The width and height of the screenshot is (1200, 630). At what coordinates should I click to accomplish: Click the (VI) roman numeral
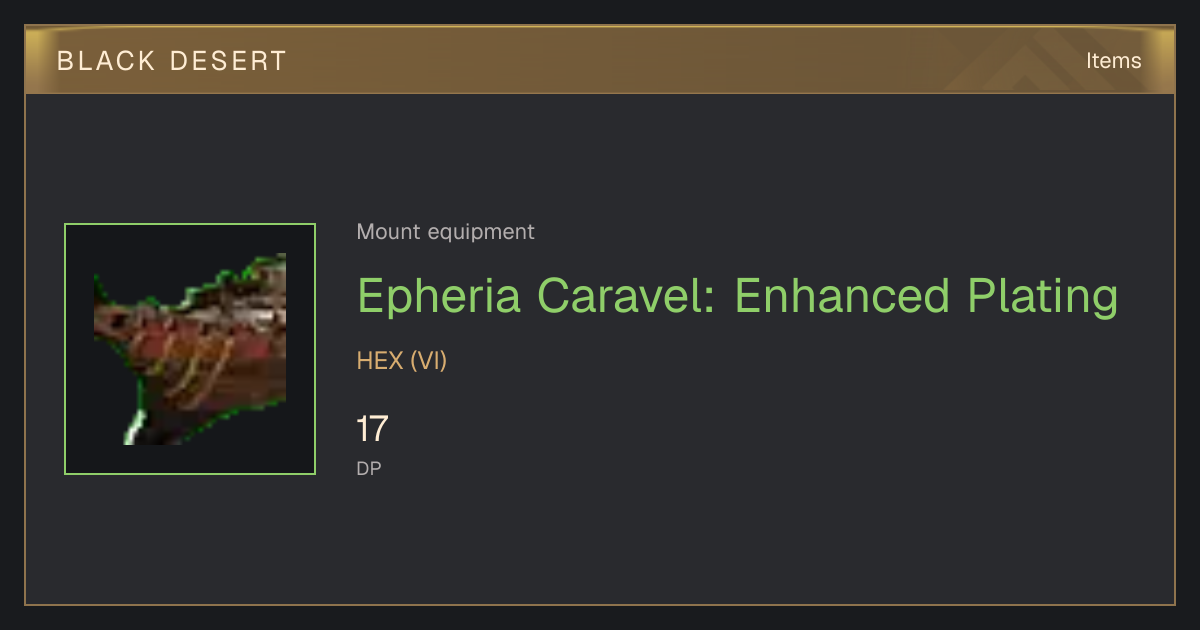428,361
